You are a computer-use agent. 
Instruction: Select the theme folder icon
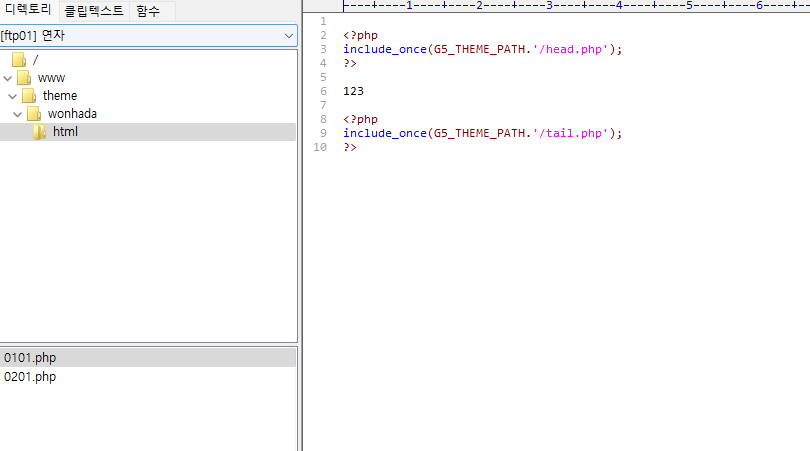click(29, 96)
